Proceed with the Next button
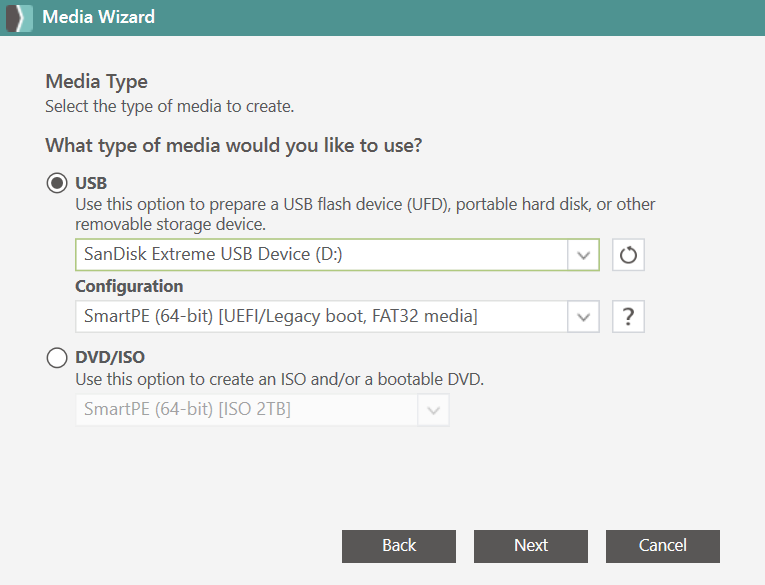The image size is (765, 585). (531, 546)
